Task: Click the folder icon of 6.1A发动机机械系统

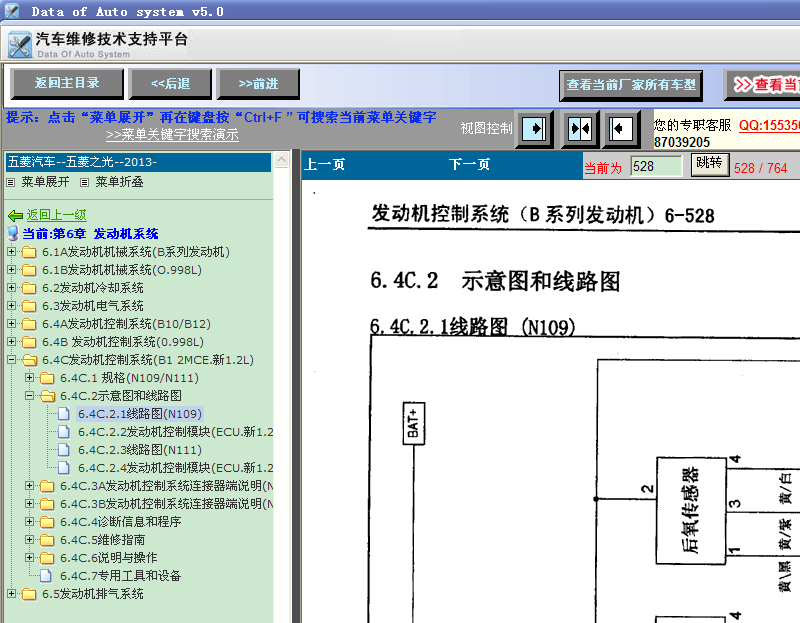Action: click(x=29, y=252)
